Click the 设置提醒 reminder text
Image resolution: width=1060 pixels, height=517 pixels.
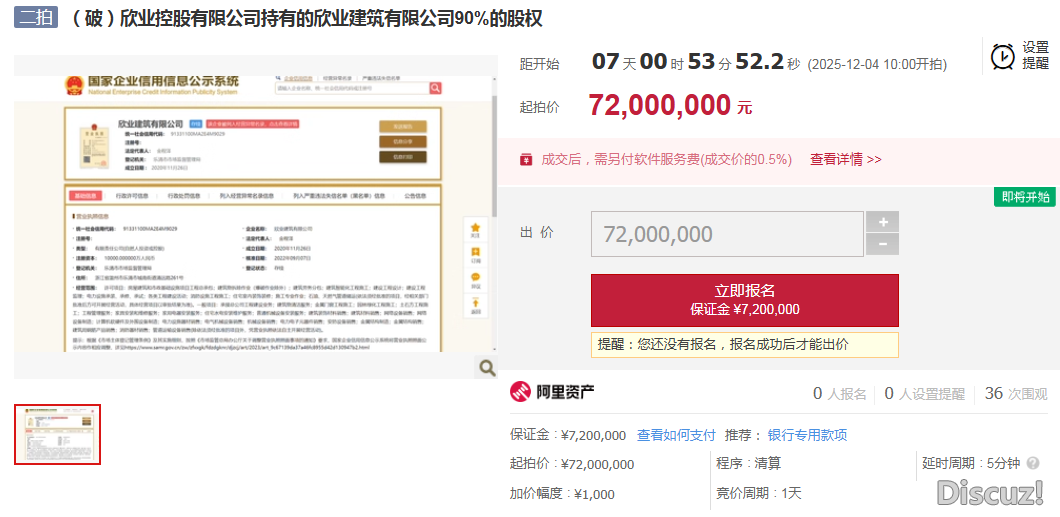pyautogui.click(x=1035, y=55)
